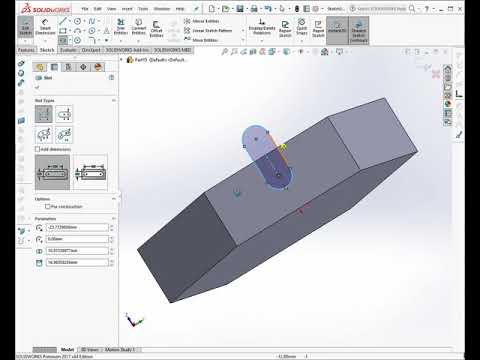Click the slot width parameter field

pos(77,251)
